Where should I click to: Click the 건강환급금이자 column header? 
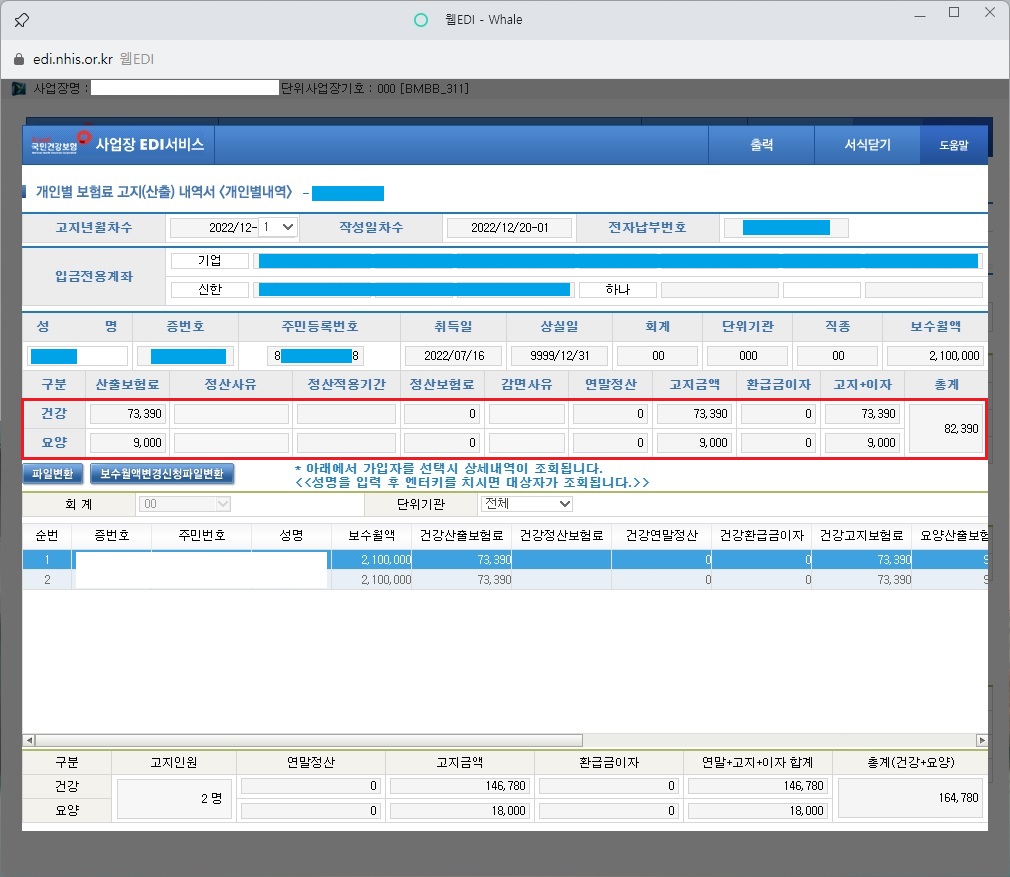click(x=761, y=535)
